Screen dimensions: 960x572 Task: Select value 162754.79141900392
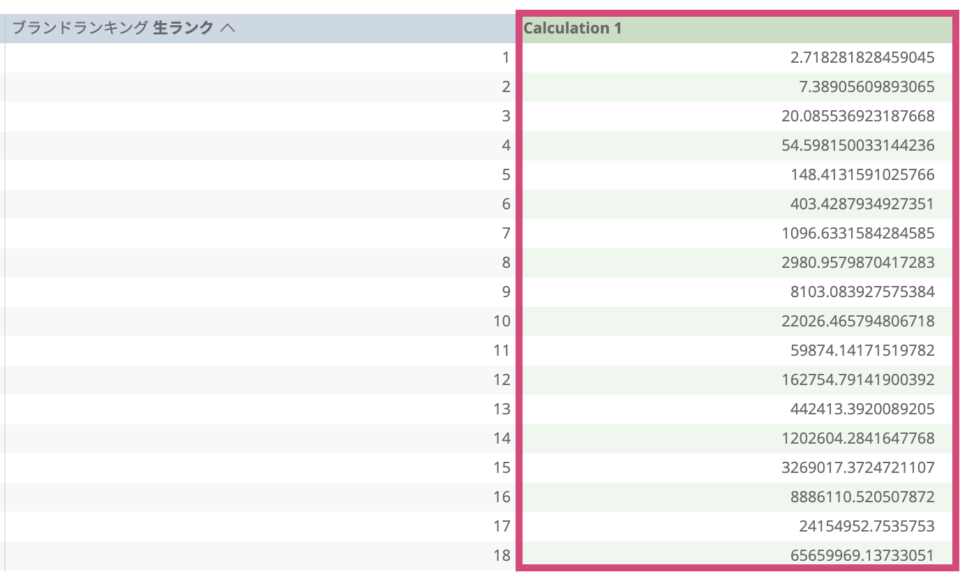[858, 380]
